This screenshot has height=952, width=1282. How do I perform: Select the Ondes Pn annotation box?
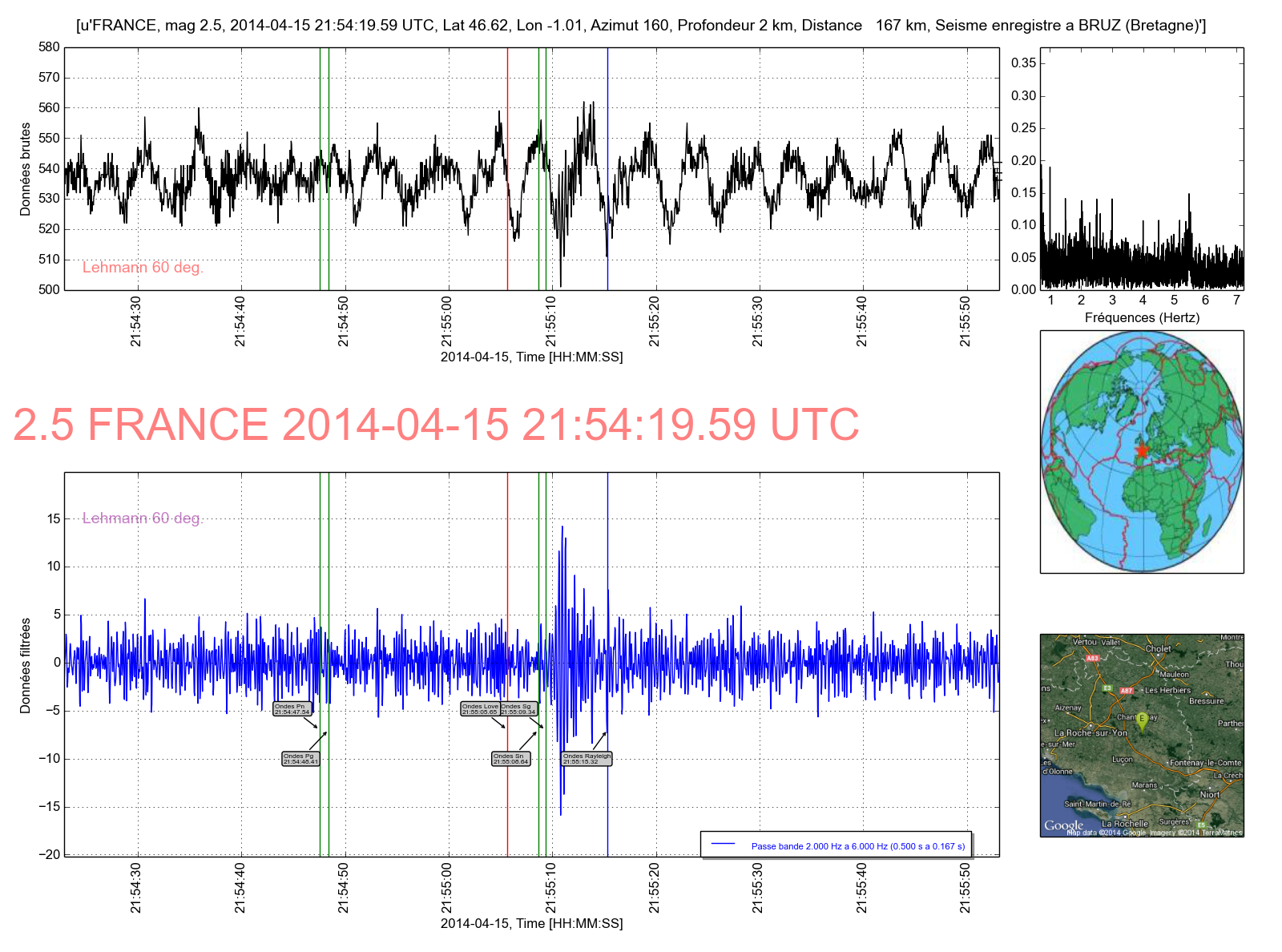(292, 709)
